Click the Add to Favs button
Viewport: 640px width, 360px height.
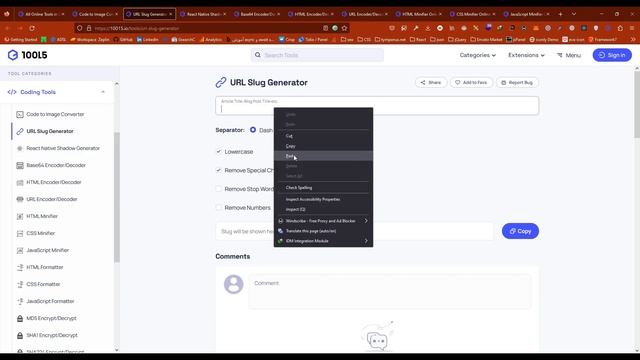(x=471, y=82)
